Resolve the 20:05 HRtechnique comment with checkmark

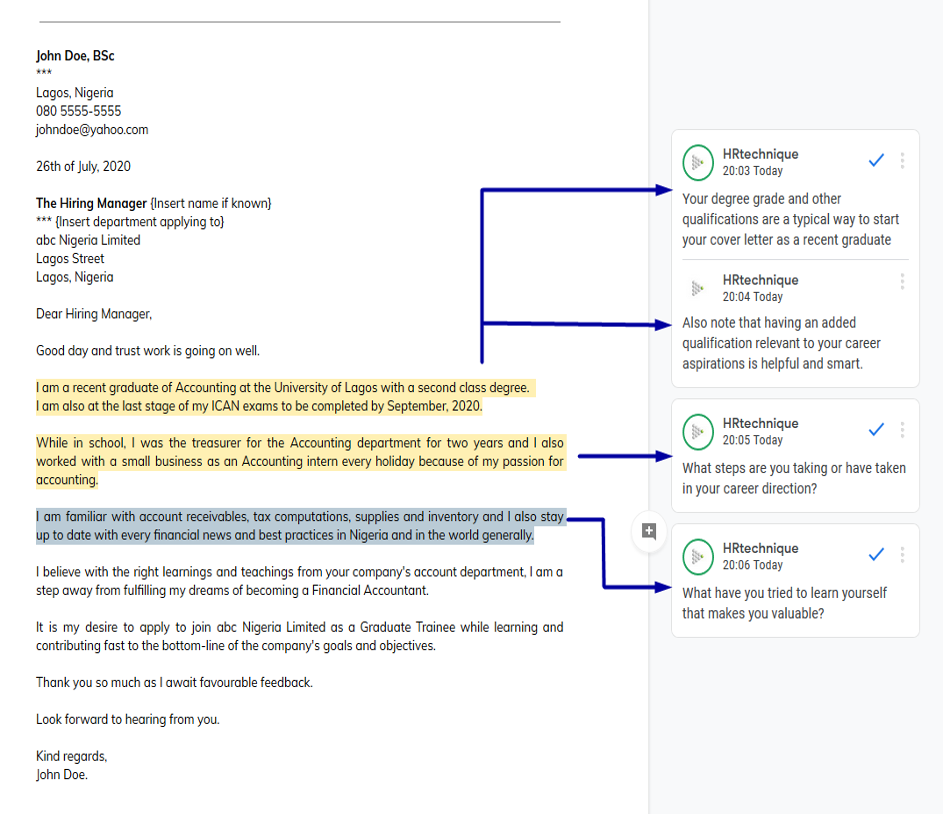click(876, 429)
